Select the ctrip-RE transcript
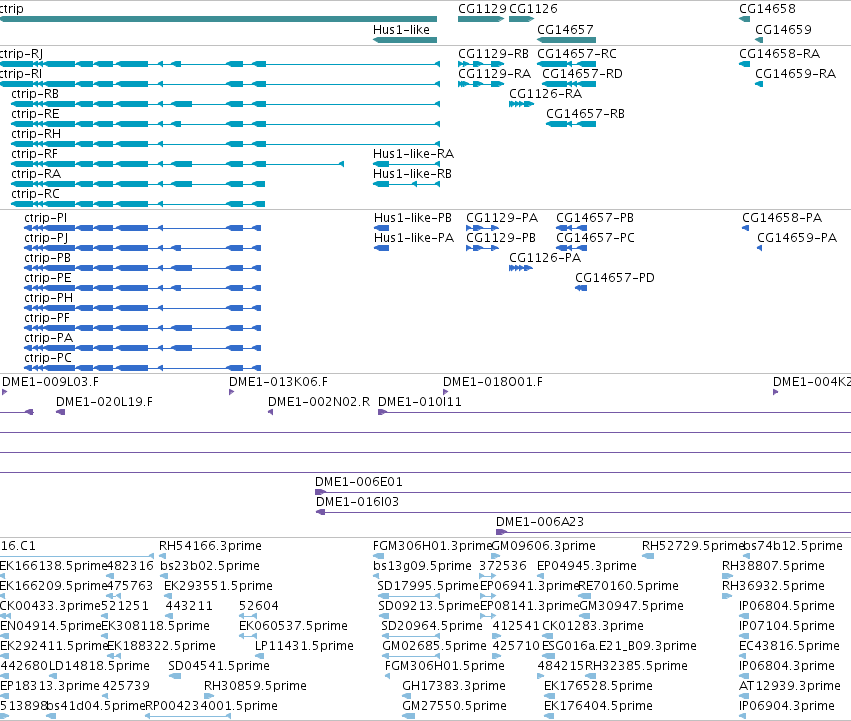 225,124
